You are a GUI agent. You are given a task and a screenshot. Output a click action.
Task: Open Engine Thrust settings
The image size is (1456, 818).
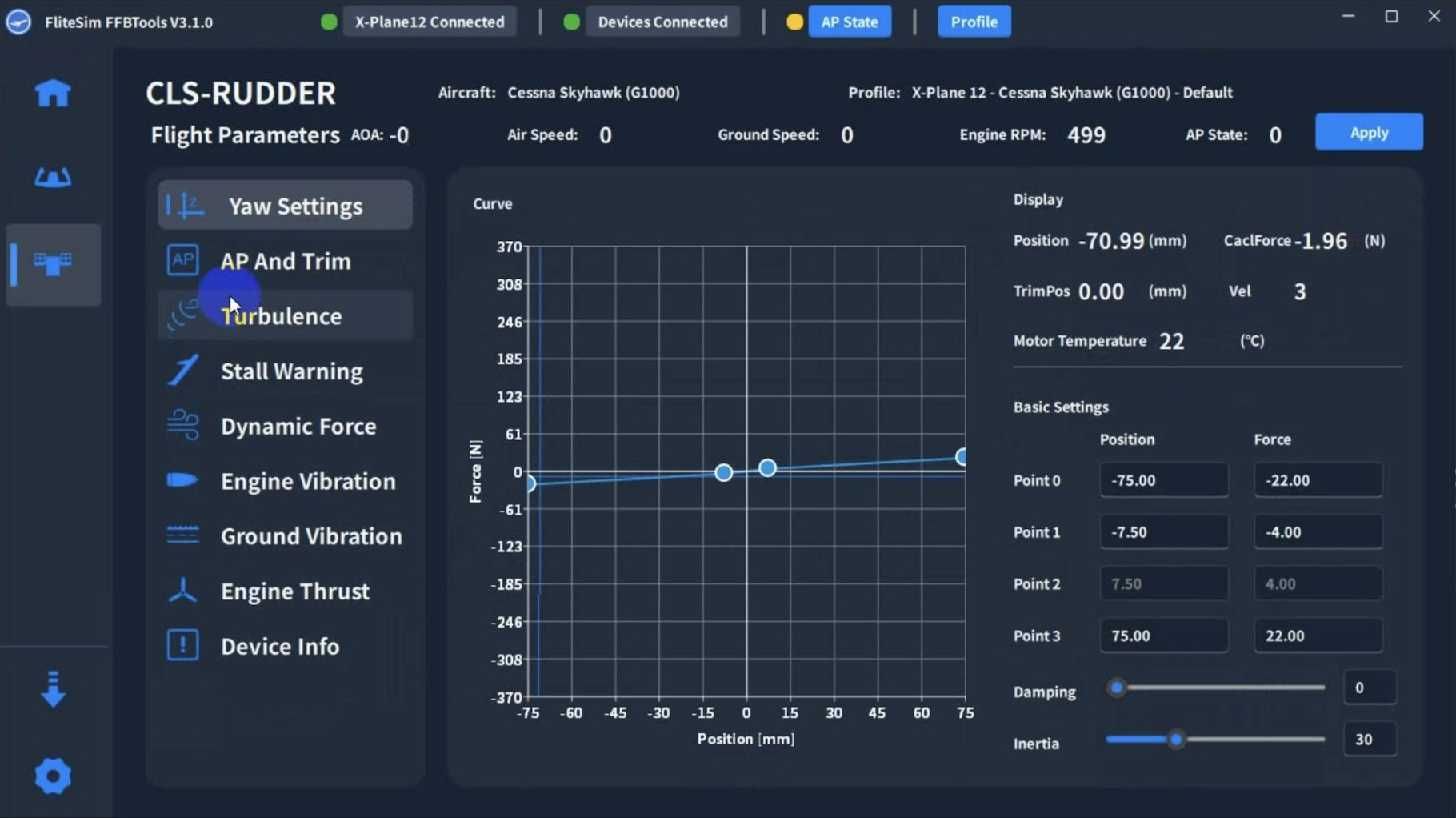[285, 591]
